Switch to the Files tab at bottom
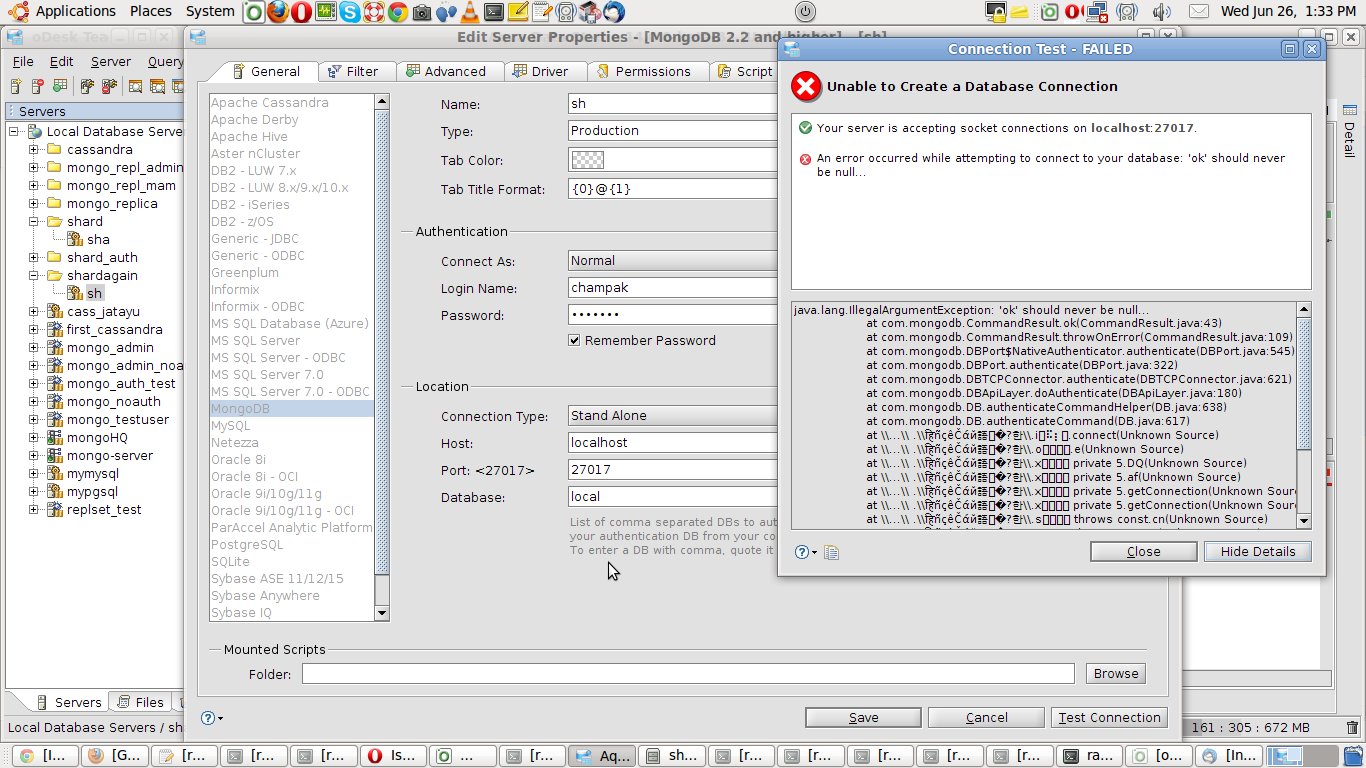1366x768 pixels. pyautogui.click(x=140, y=702)
